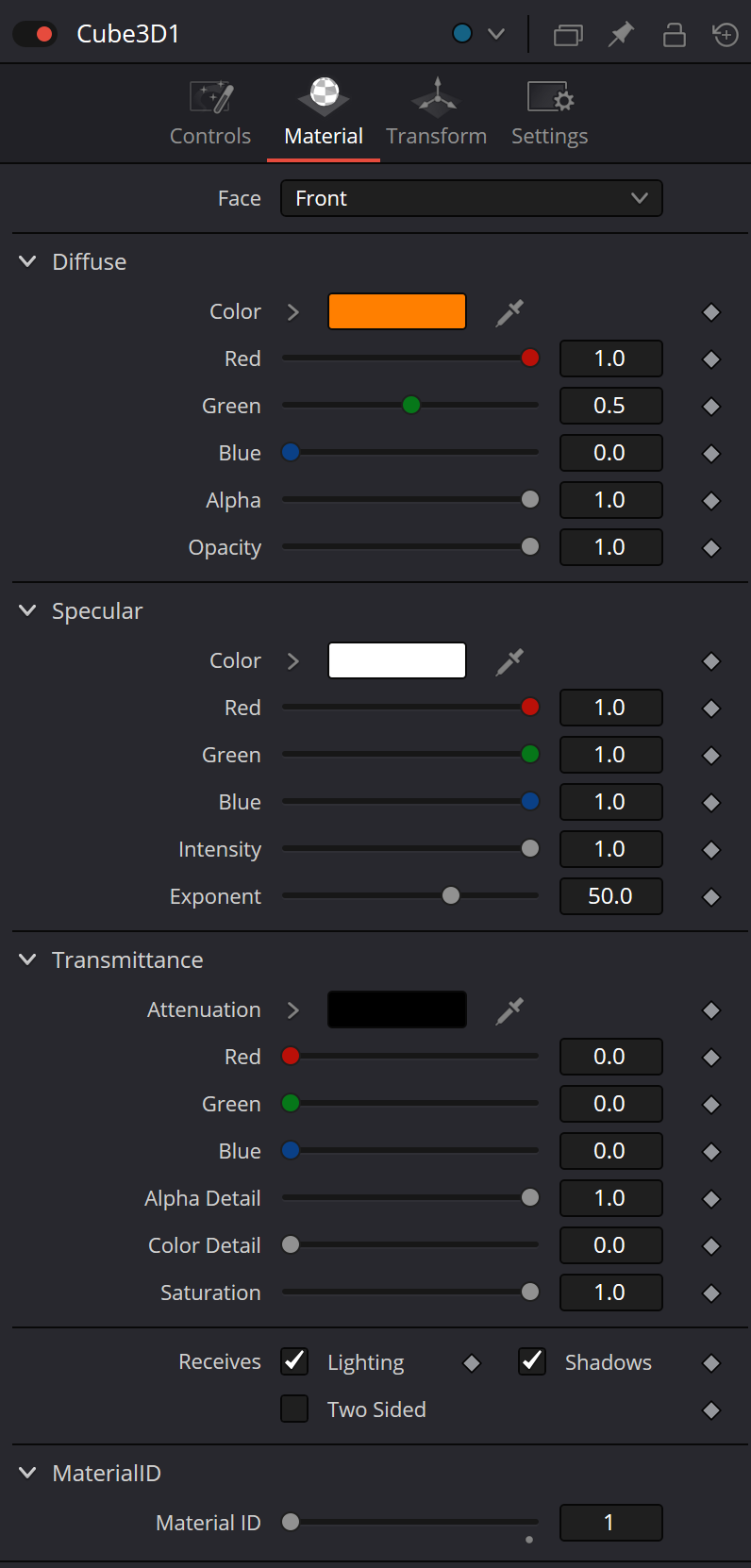
Task: Expand the Specular Color details arrow
Action: pos(293,661)
